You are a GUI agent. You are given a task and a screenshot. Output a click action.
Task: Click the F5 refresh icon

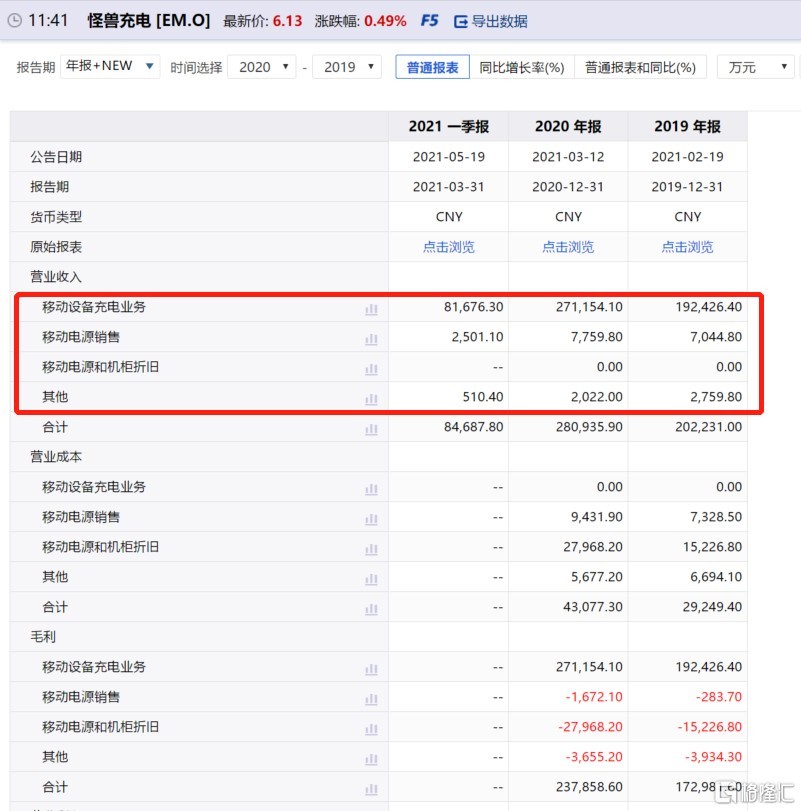(x=429, y=21)
